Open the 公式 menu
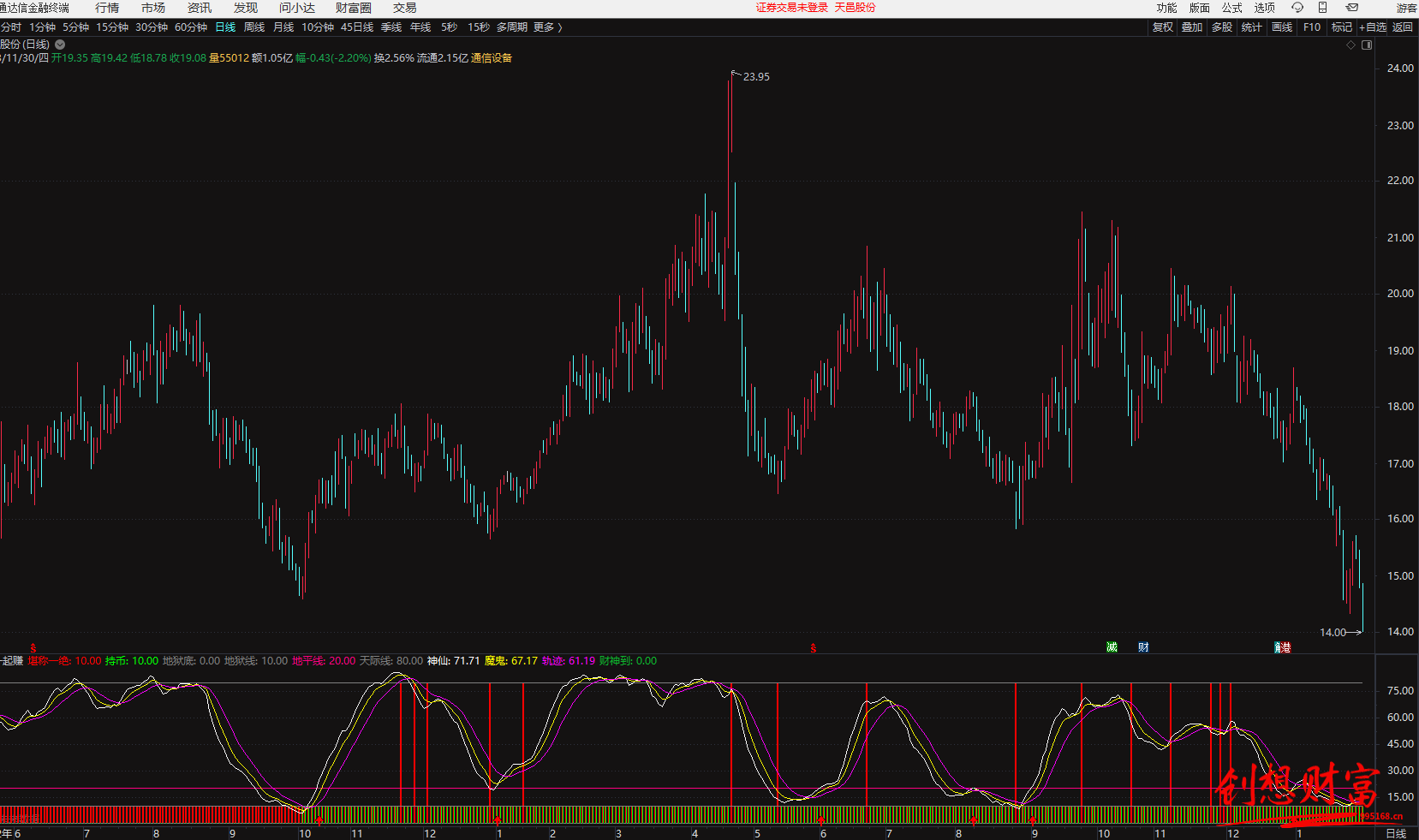The image size is (1419, 840). pyautogui.click(x=1232, y=8)
